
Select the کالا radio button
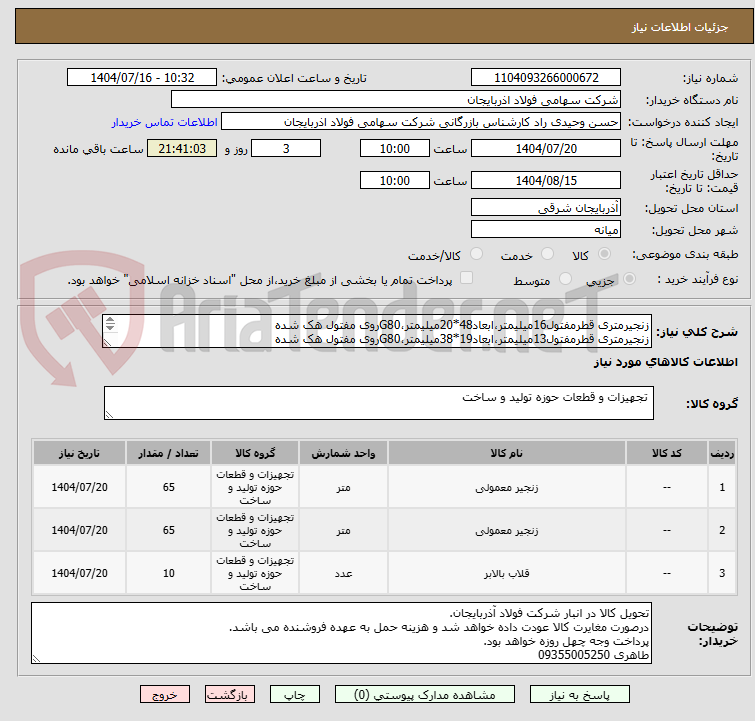[x=605, y=254]
